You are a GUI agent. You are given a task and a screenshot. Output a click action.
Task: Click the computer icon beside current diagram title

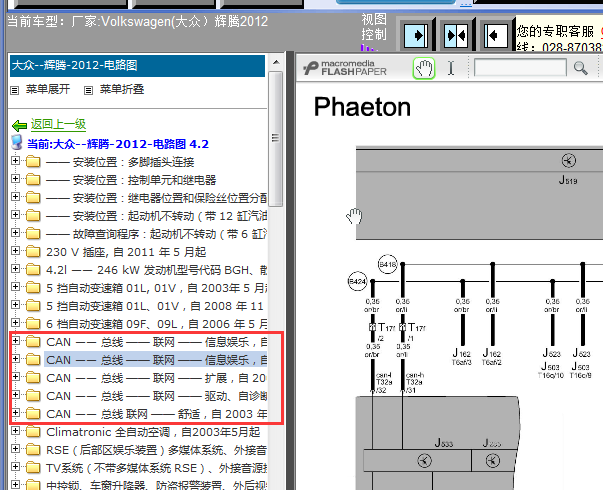pyautogui.click(x=17, y=143)
